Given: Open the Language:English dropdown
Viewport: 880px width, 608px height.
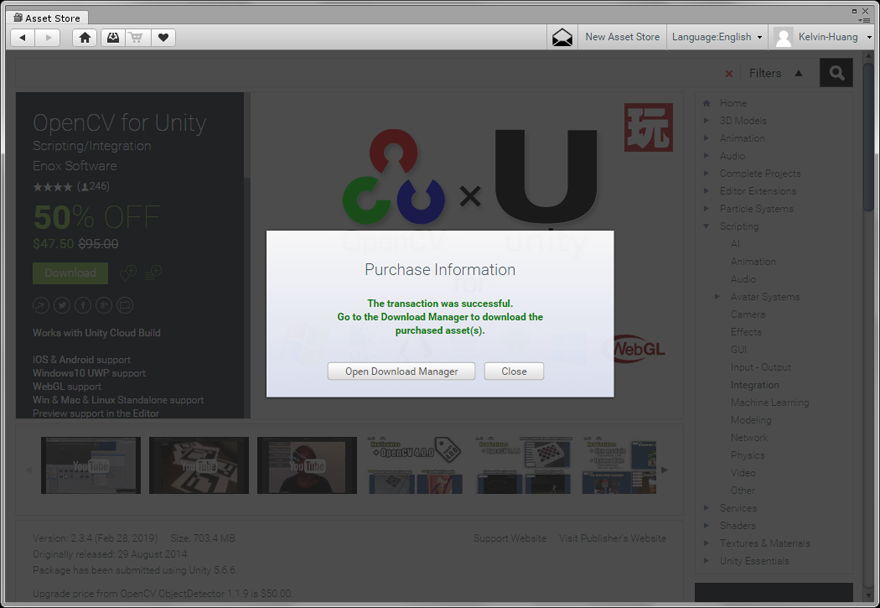Looking at the screenshot, I should click(717, 37).
